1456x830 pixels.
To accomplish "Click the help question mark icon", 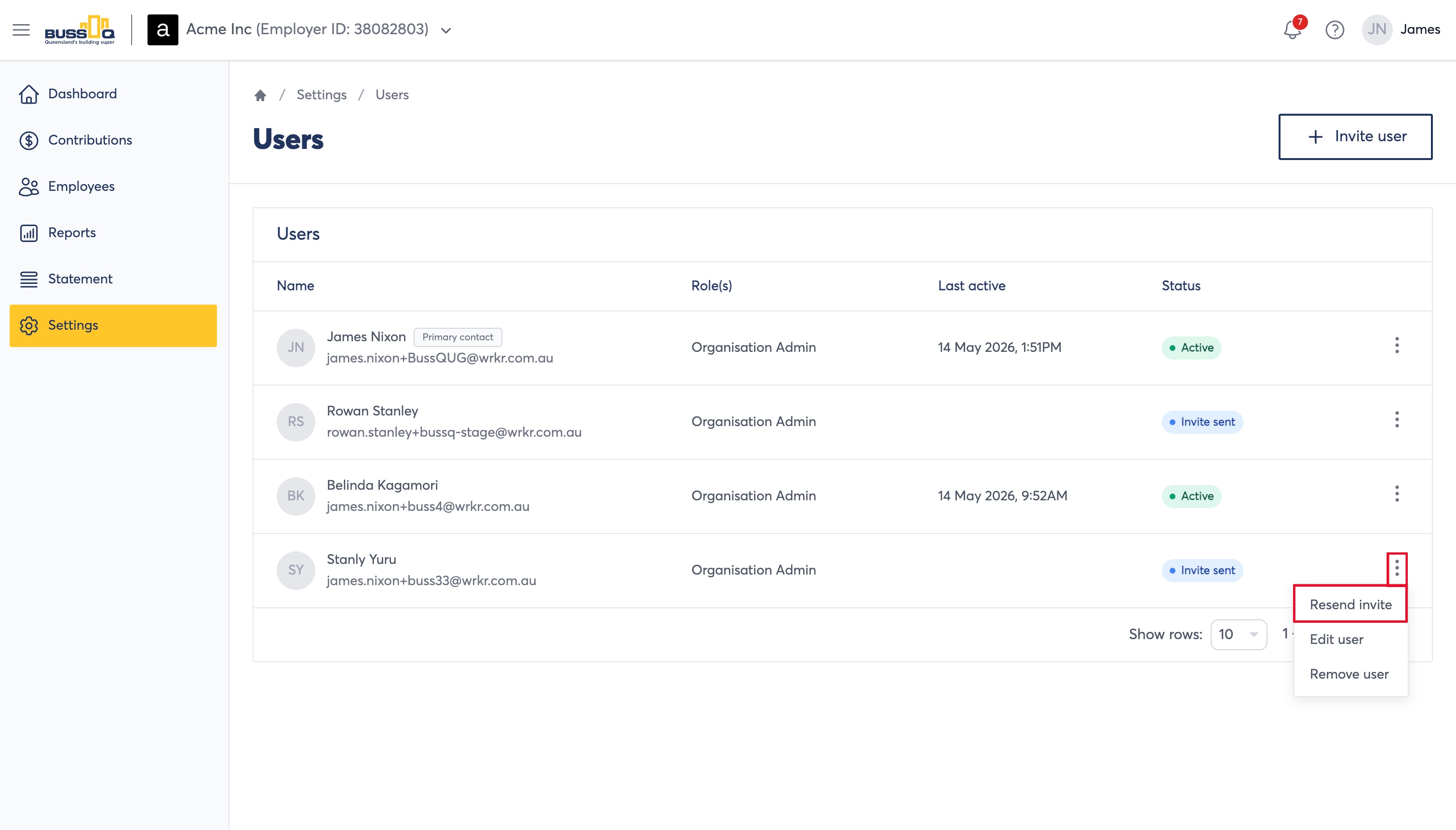I will [x=1335, y=30].
